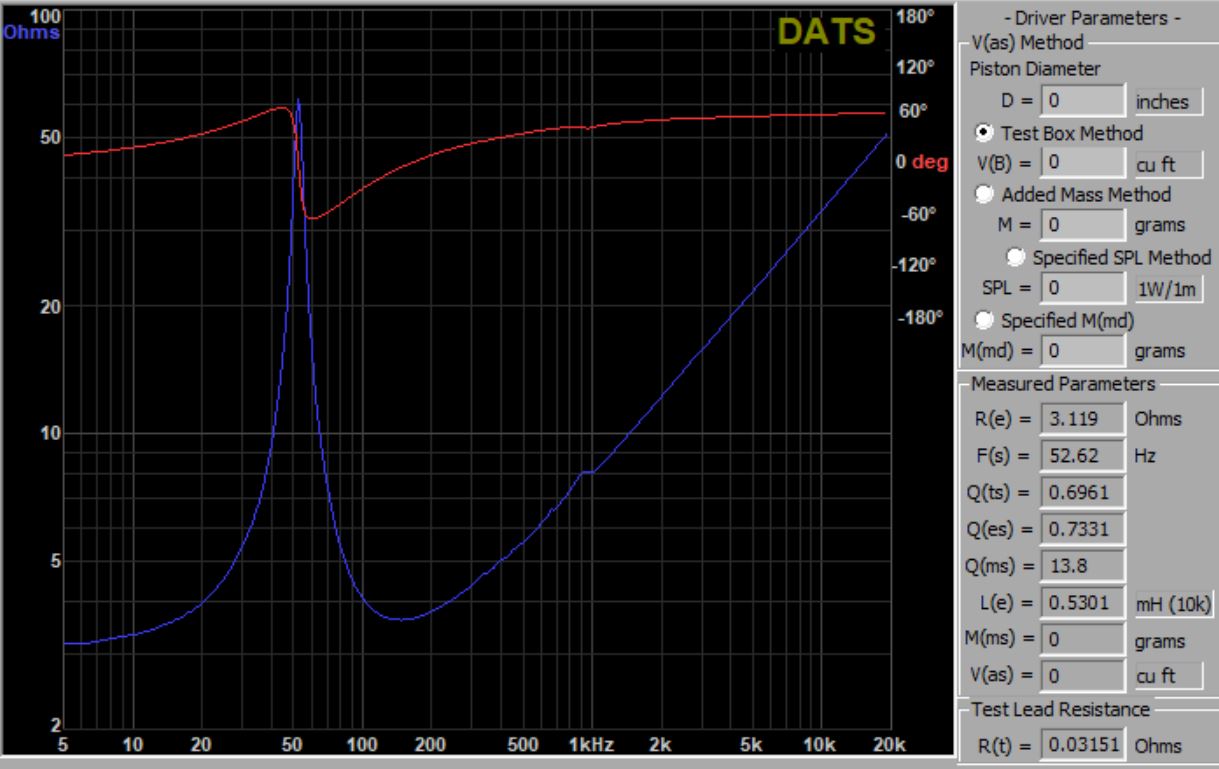Viewport: 1219px width, 769px height.
Task: Select the Test Box Method radio button
Action: tap(985, 132)
